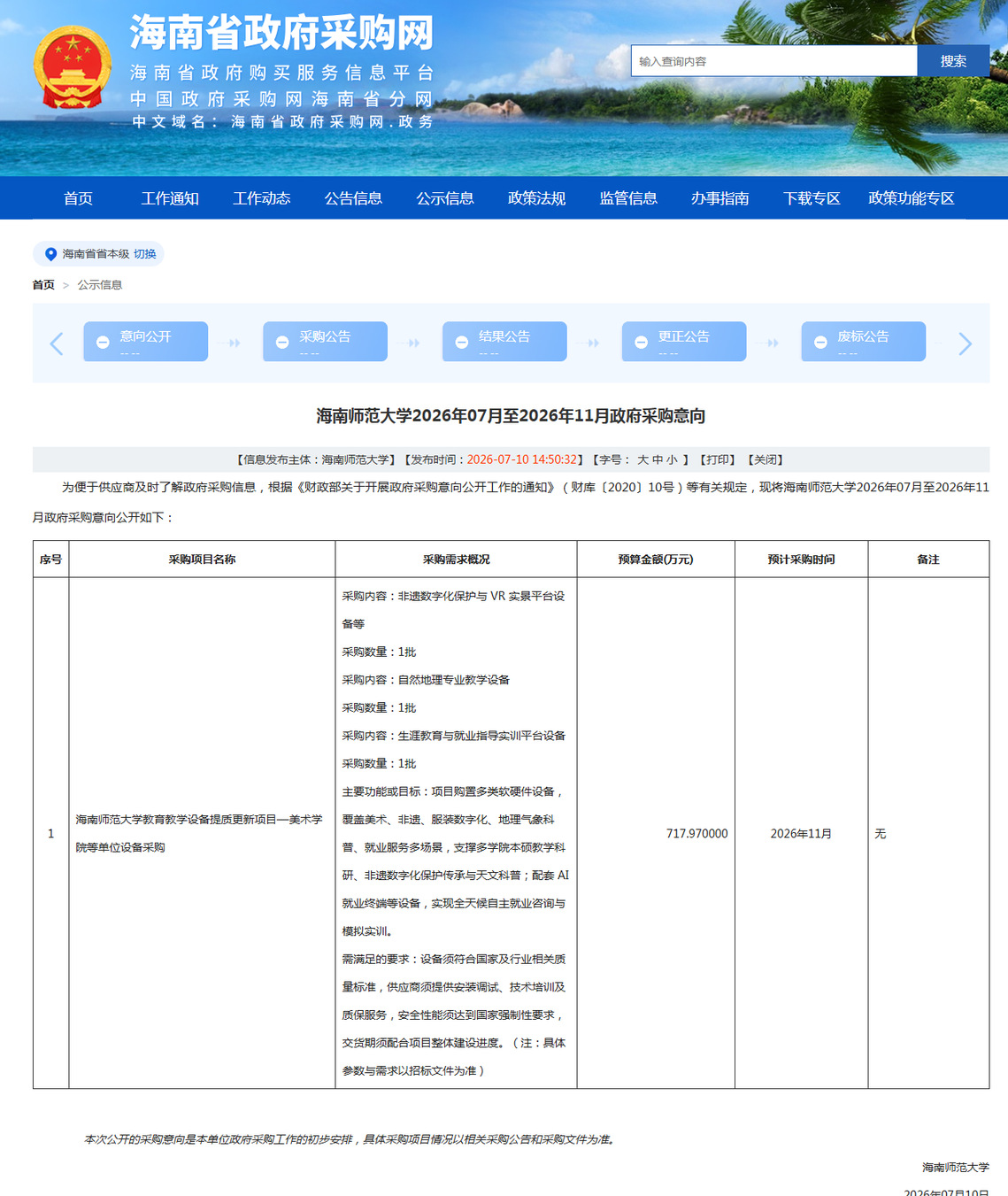This screenshot has height=1196, width=1008.
Task: Open the 首页 navigation menu
Action: coord(78,198)
